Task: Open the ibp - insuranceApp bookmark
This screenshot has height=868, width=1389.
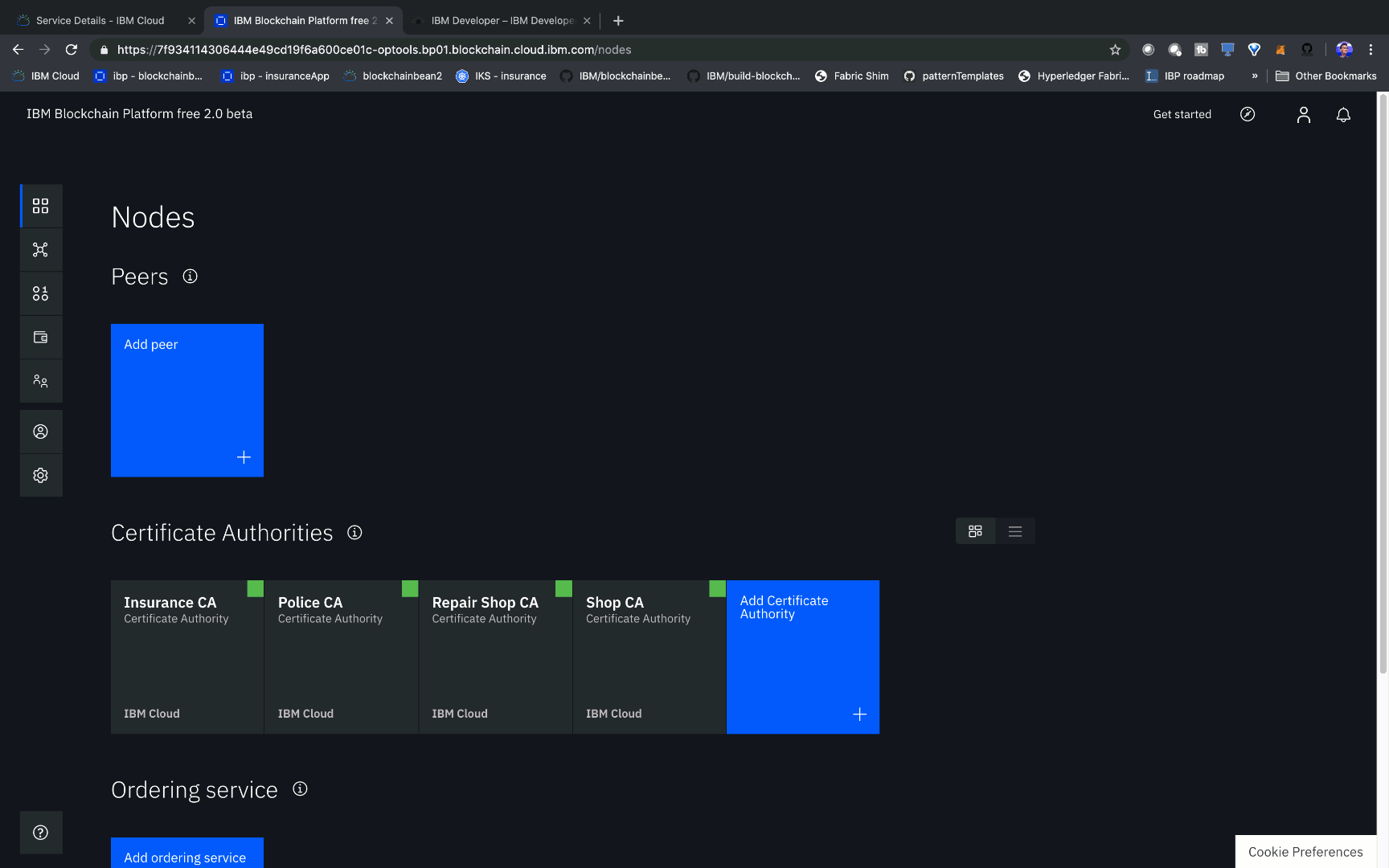Action: [x=275, y=76]
